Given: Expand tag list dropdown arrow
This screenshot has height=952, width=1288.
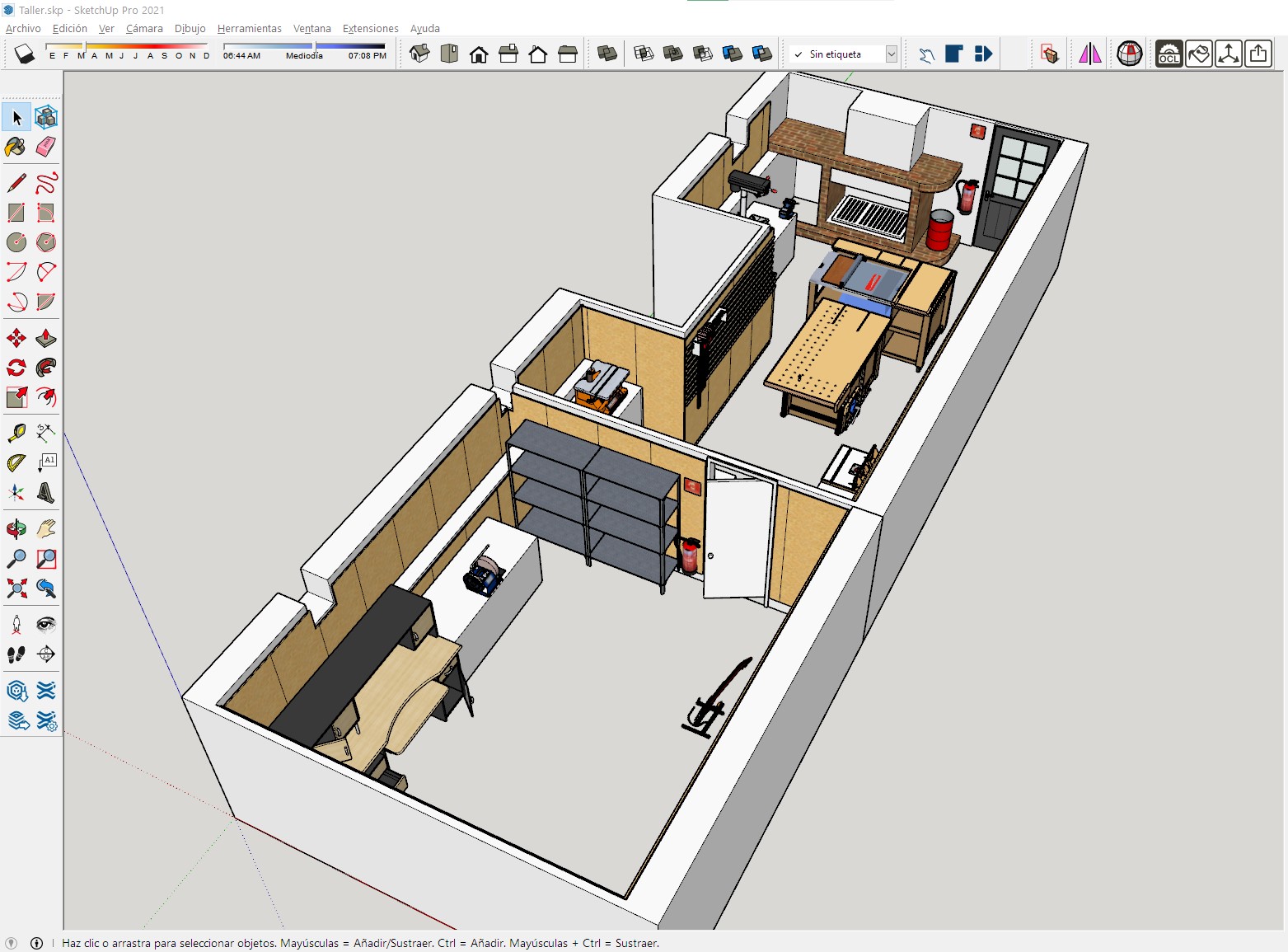Looking at the screenshot, I should coord(892,54).
